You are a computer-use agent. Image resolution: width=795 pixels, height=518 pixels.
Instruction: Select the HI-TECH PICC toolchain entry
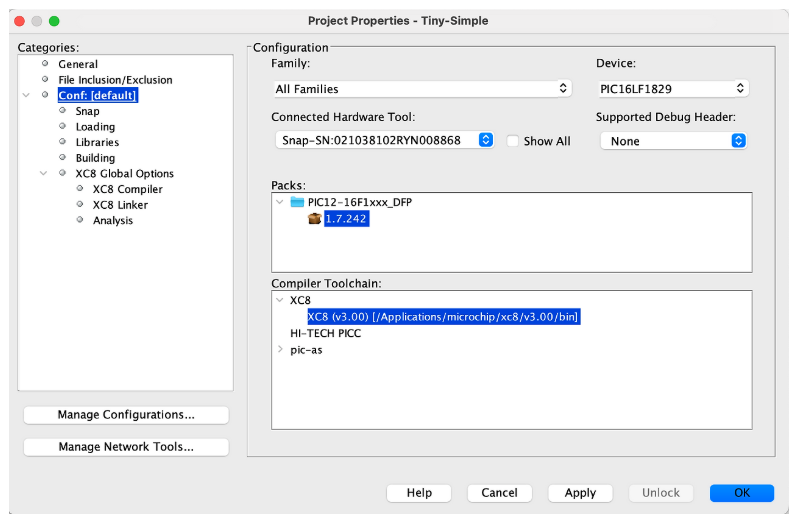[x=325, y=333]
